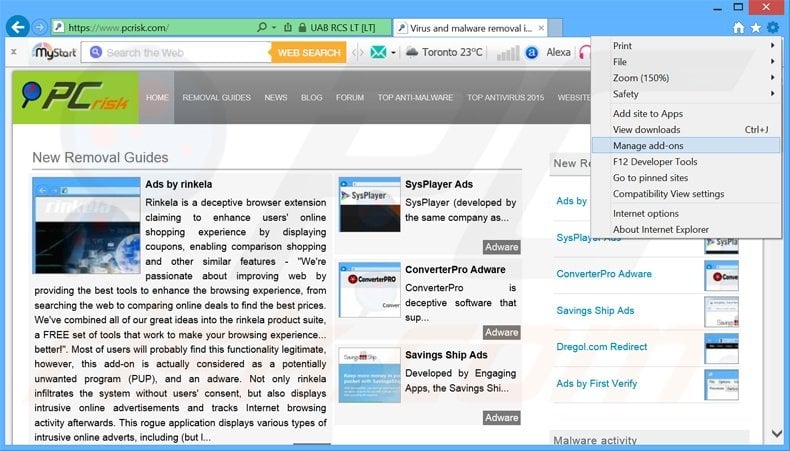This screenshot has height=451, width=790.
Task: Expand the File submenu
Action: (686, 62)
